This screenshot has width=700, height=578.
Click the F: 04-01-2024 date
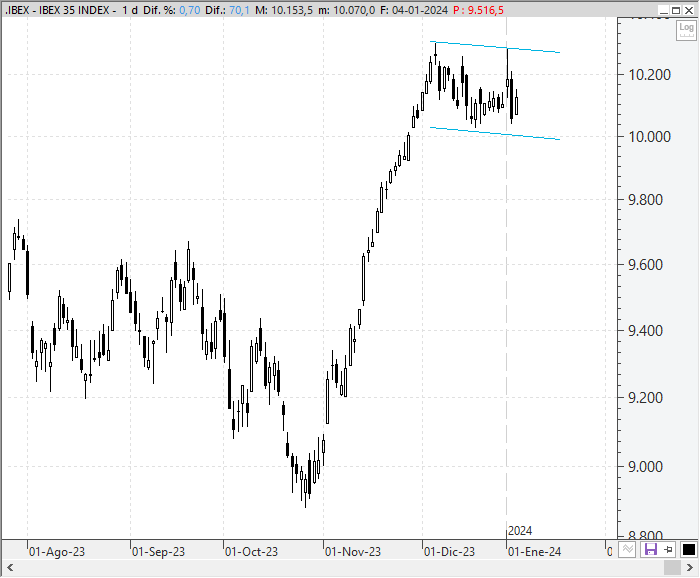(414, 10)
